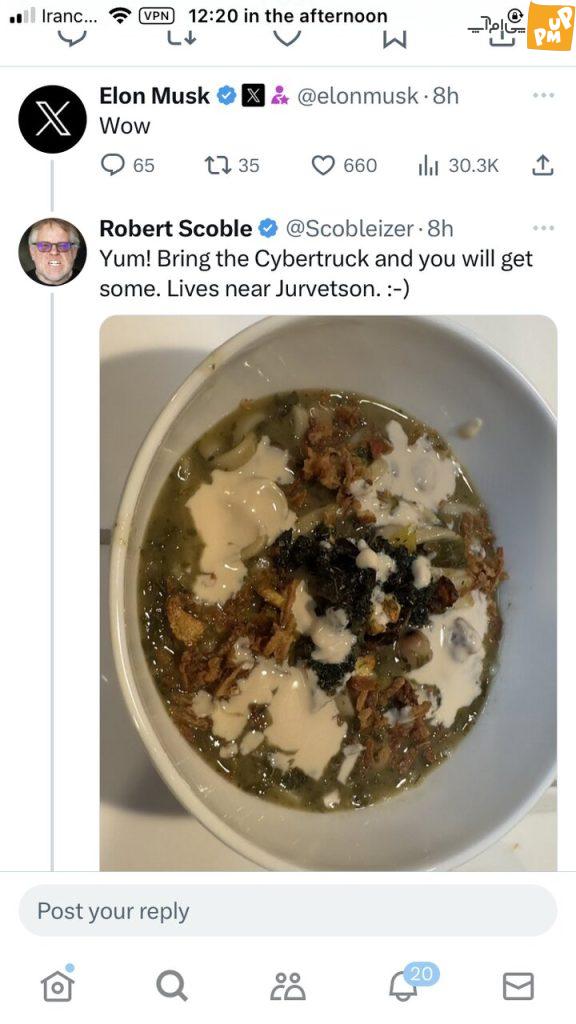Image resolution: width=576 pixels, height=1024 pixels.
Task: Tap Elon Musk's X affiliation badge
Action: (253, 95)
